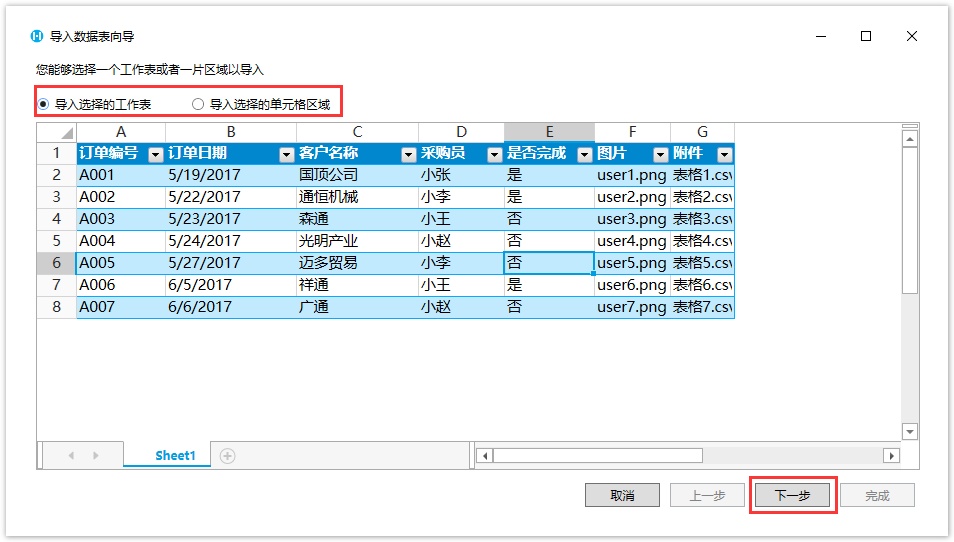Click the select-all corner triangle
Viewport: 954px width, 542px height.
click(67, 133)
